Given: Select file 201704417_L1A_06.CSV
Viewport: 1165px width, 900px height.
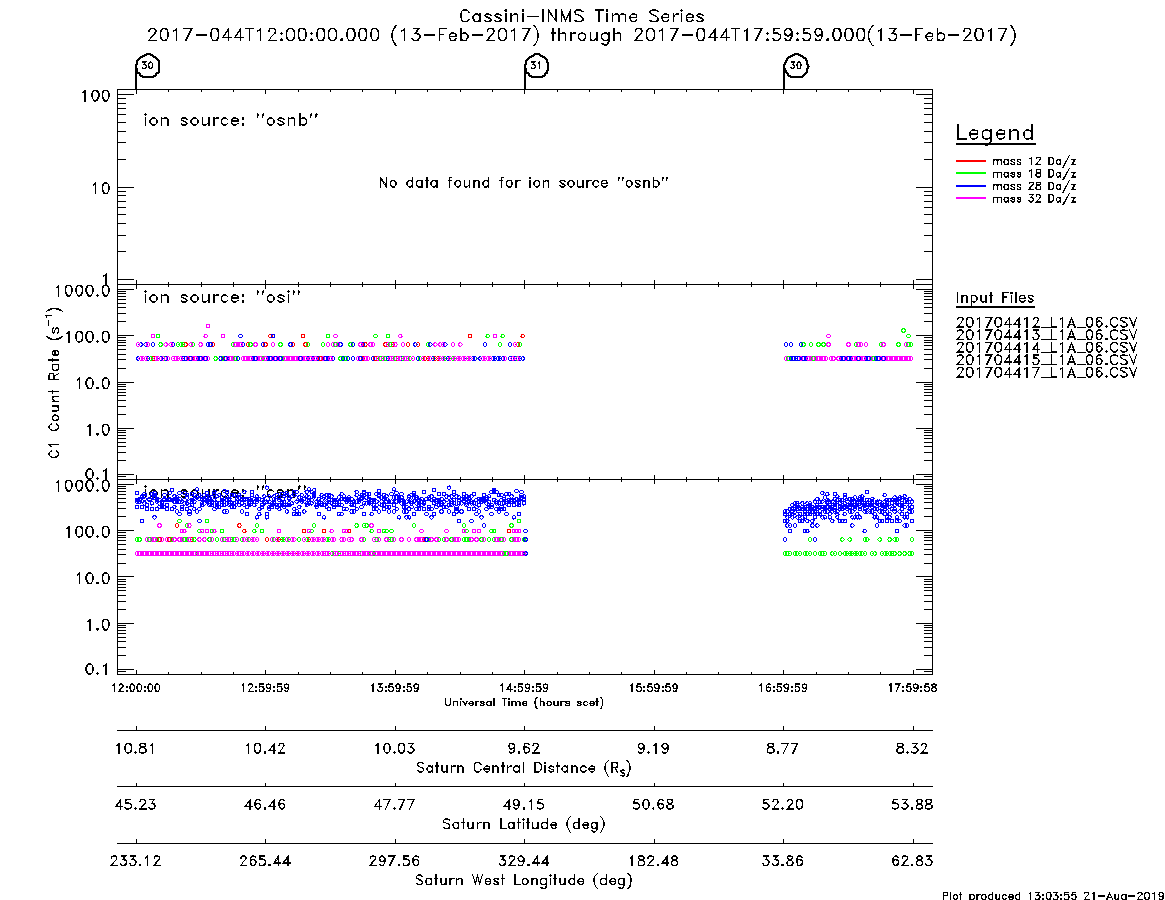Looking at the screenshot, I should pos(1046,372).
